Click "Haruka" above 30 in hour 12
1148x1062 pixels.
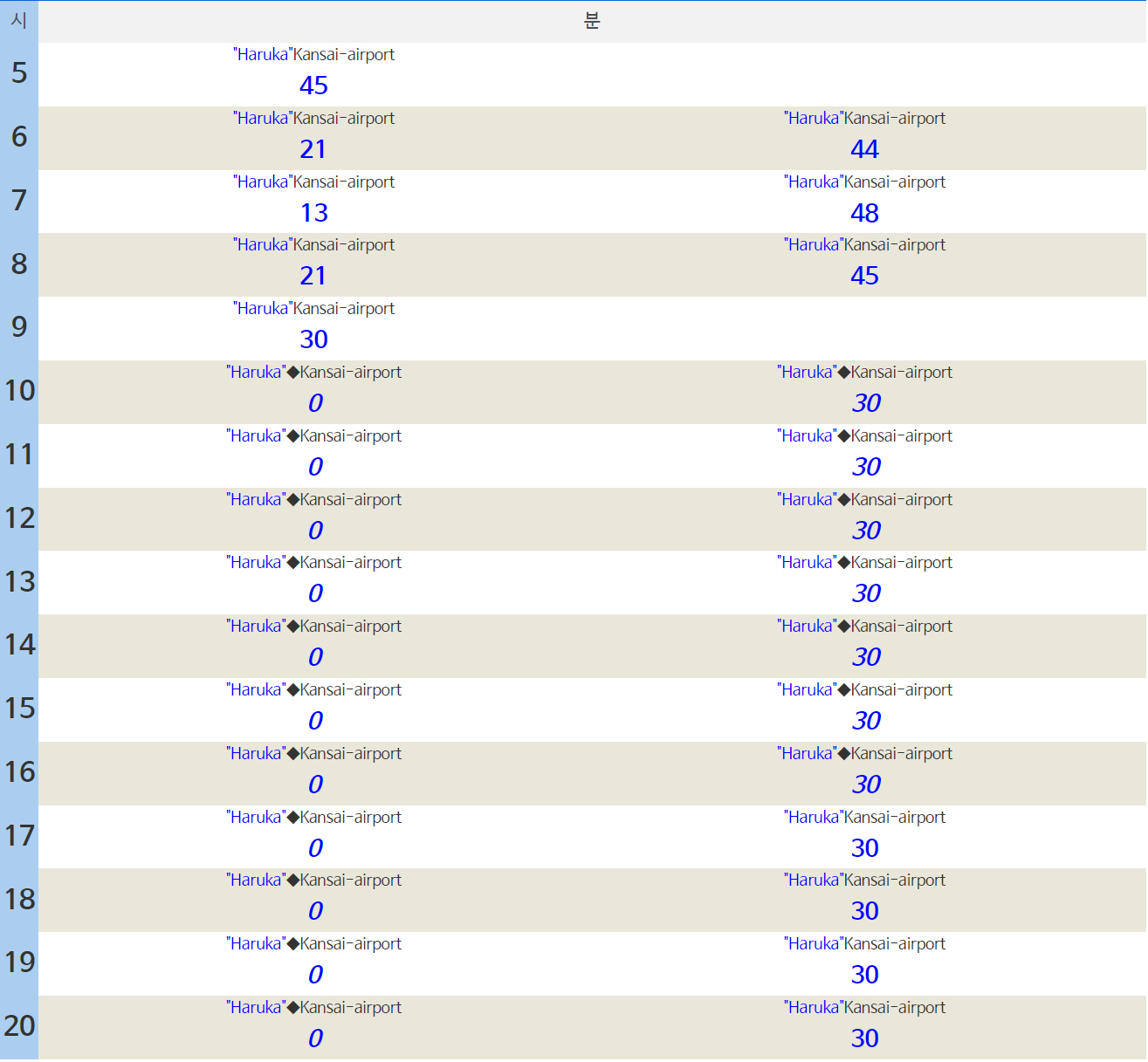click(x=807, y=499)
